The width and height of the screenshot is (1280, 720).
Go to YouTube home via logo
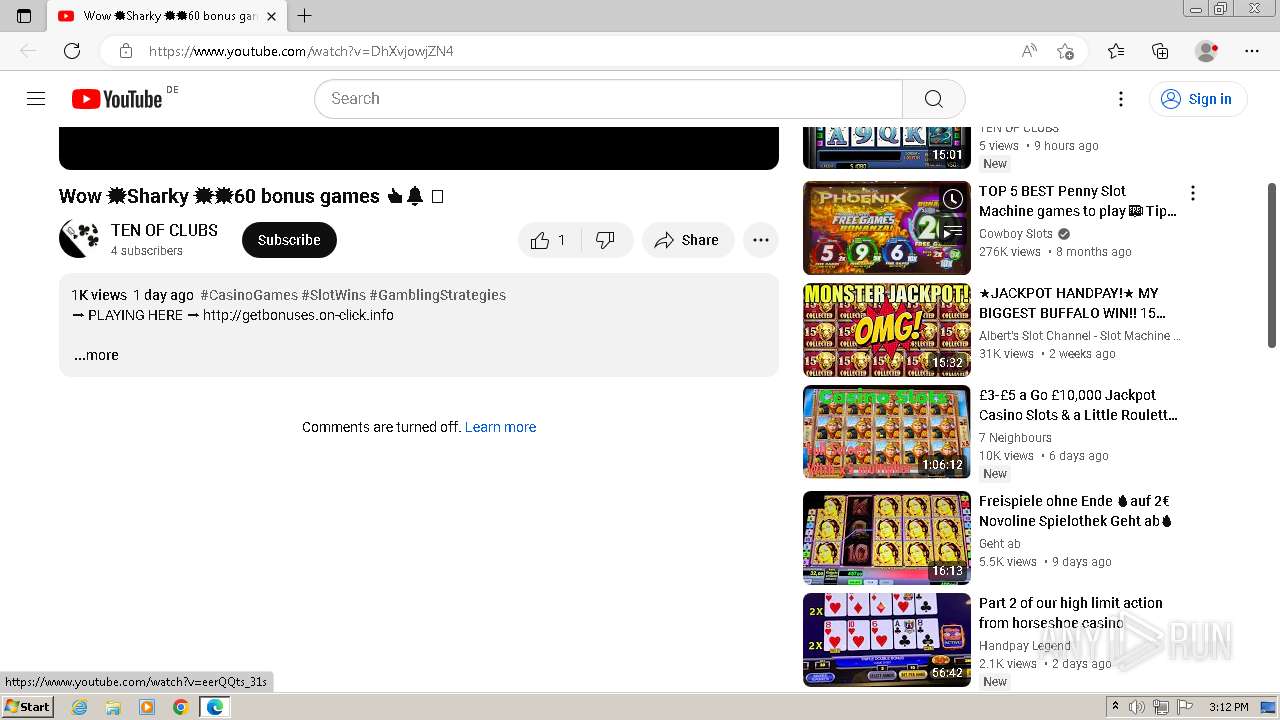pyautogui.click(x=117, y=99)
